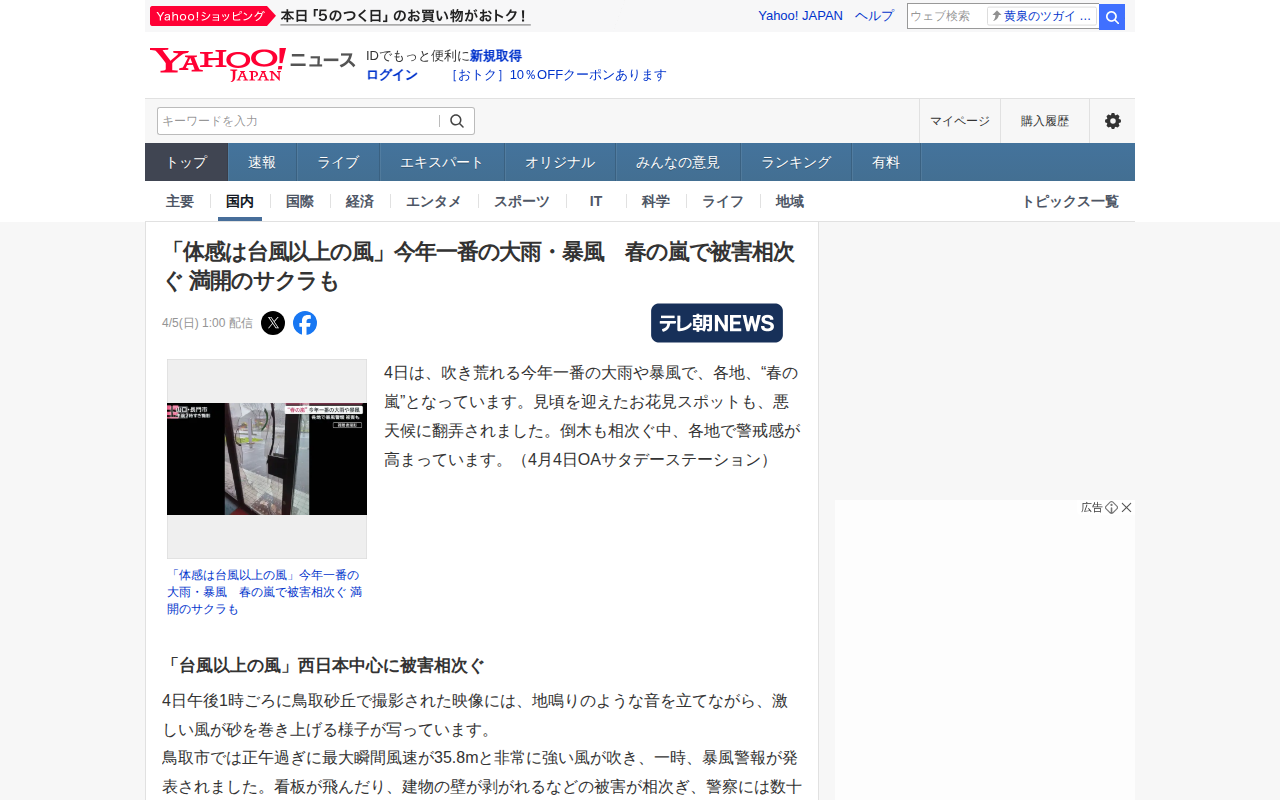Open the settings gear icon
This screenshot has width=1280, height=800.
tap(1112, 121)
